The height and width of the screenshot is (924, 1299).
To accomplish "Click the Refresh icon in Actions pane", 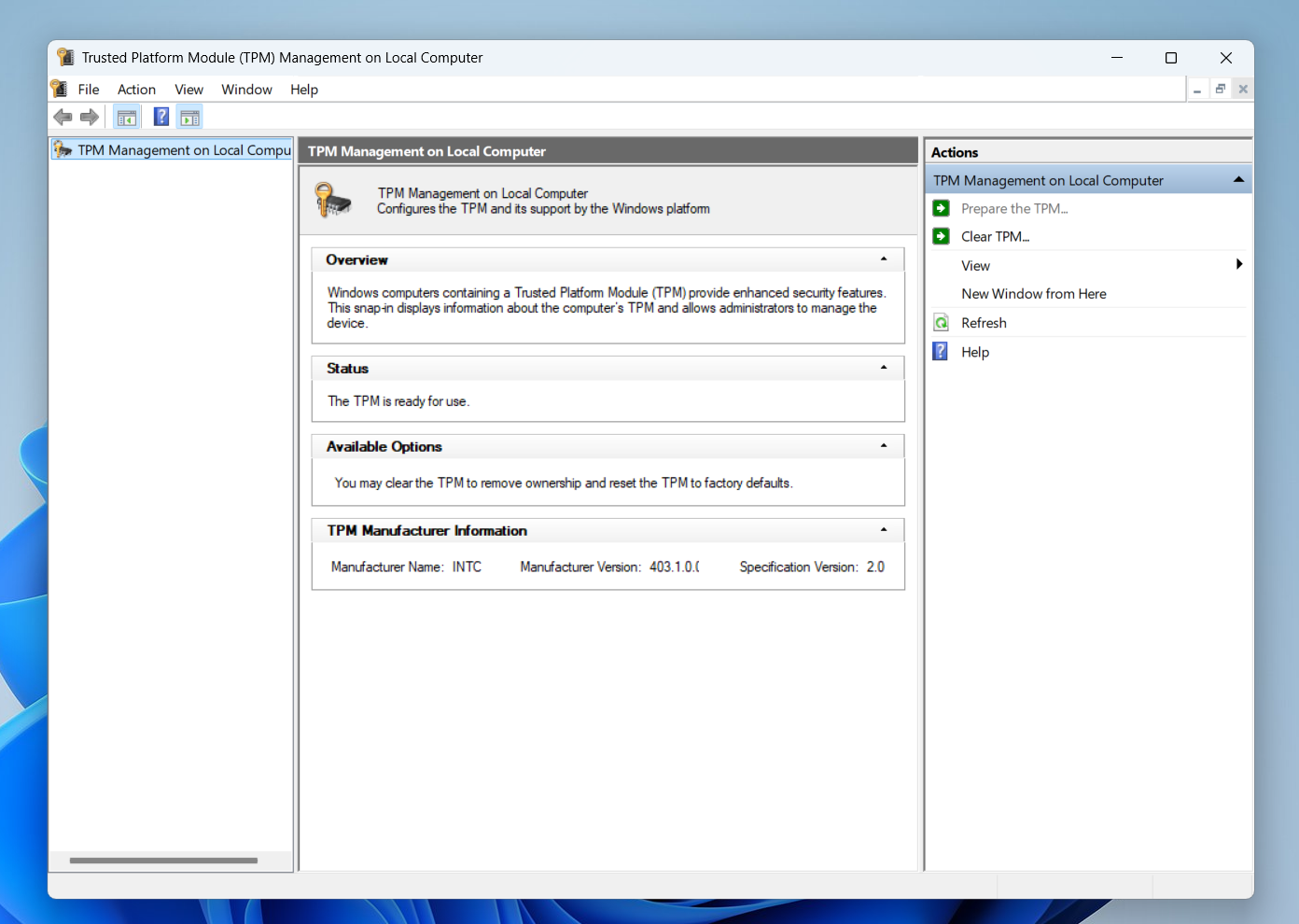I will (x=942, y=323).
